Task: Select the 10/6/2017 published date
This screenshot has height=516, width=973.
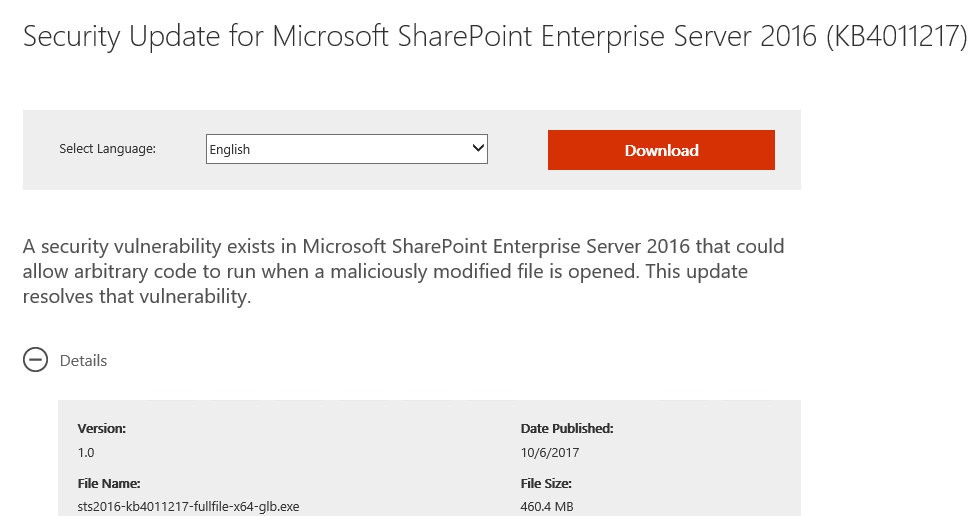Action: [x=550, y=453]
